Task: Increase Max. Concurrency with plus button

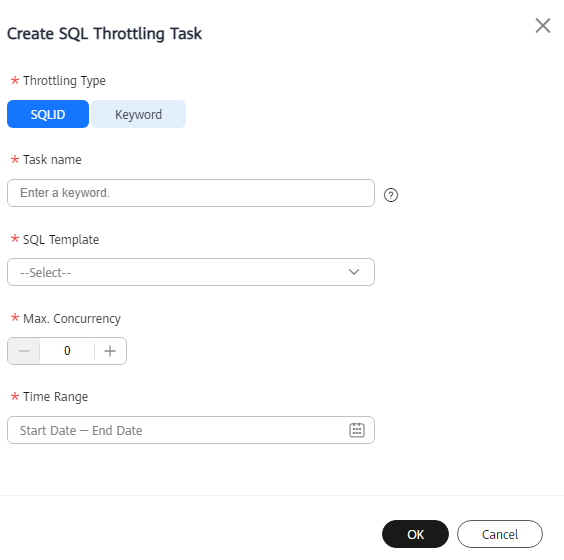Action: [x=110, y=351]
